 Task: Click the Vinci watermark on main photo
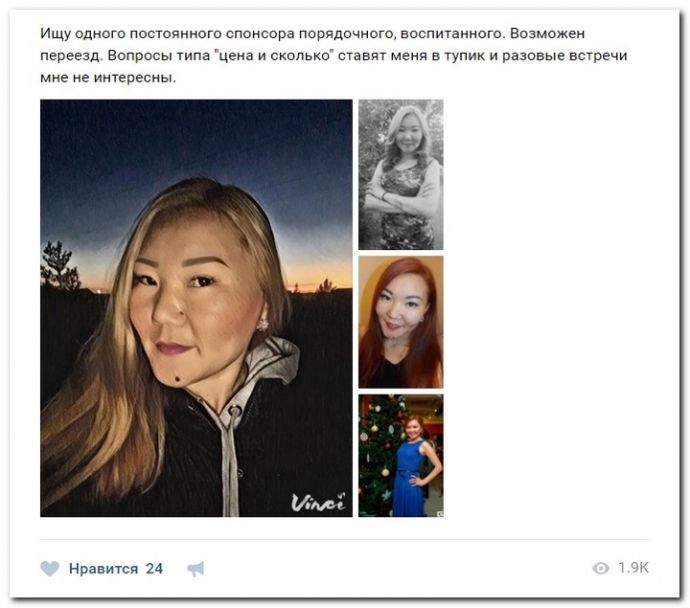tap(318, 502)
